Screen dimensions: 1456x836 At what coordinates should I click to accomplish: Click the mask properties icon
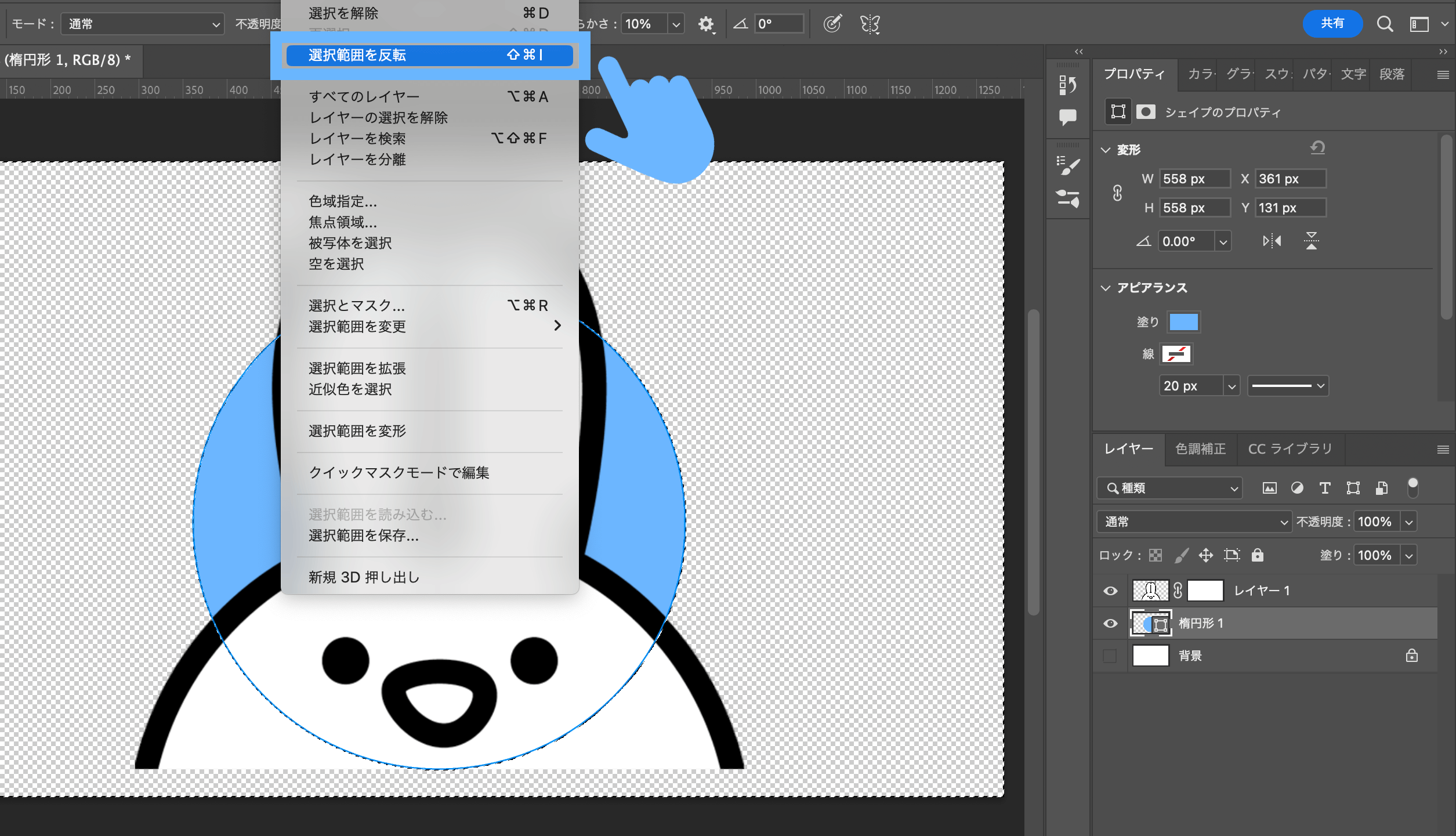(x=1146, y=111)
